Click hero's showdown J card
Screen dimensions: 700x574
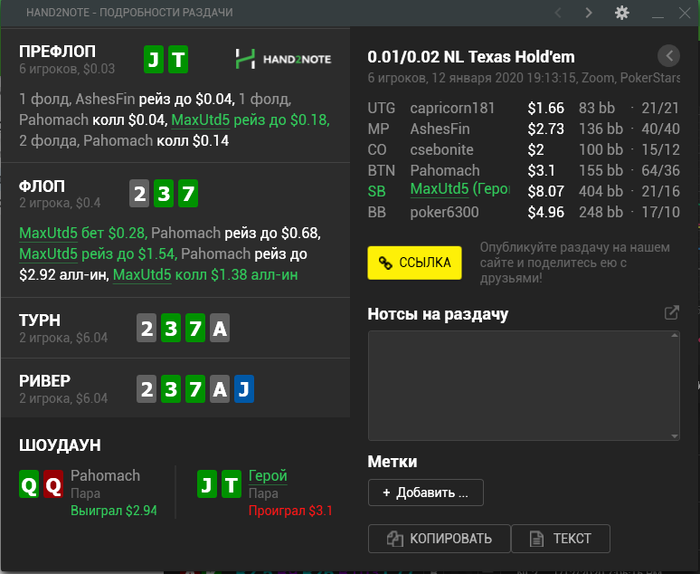click(x=207, y=484)
